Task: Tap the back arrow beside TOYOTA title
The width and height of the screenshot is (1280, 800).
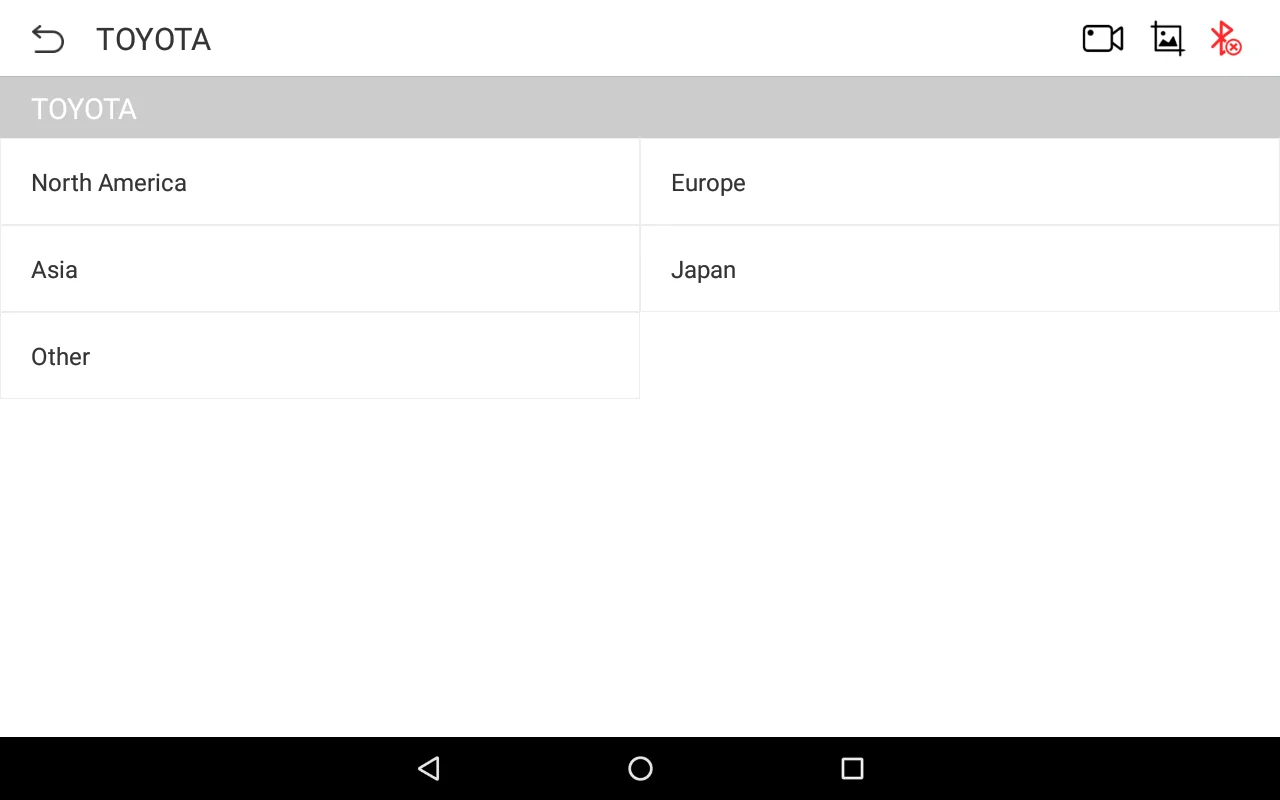Action: [x=48, y=39]
